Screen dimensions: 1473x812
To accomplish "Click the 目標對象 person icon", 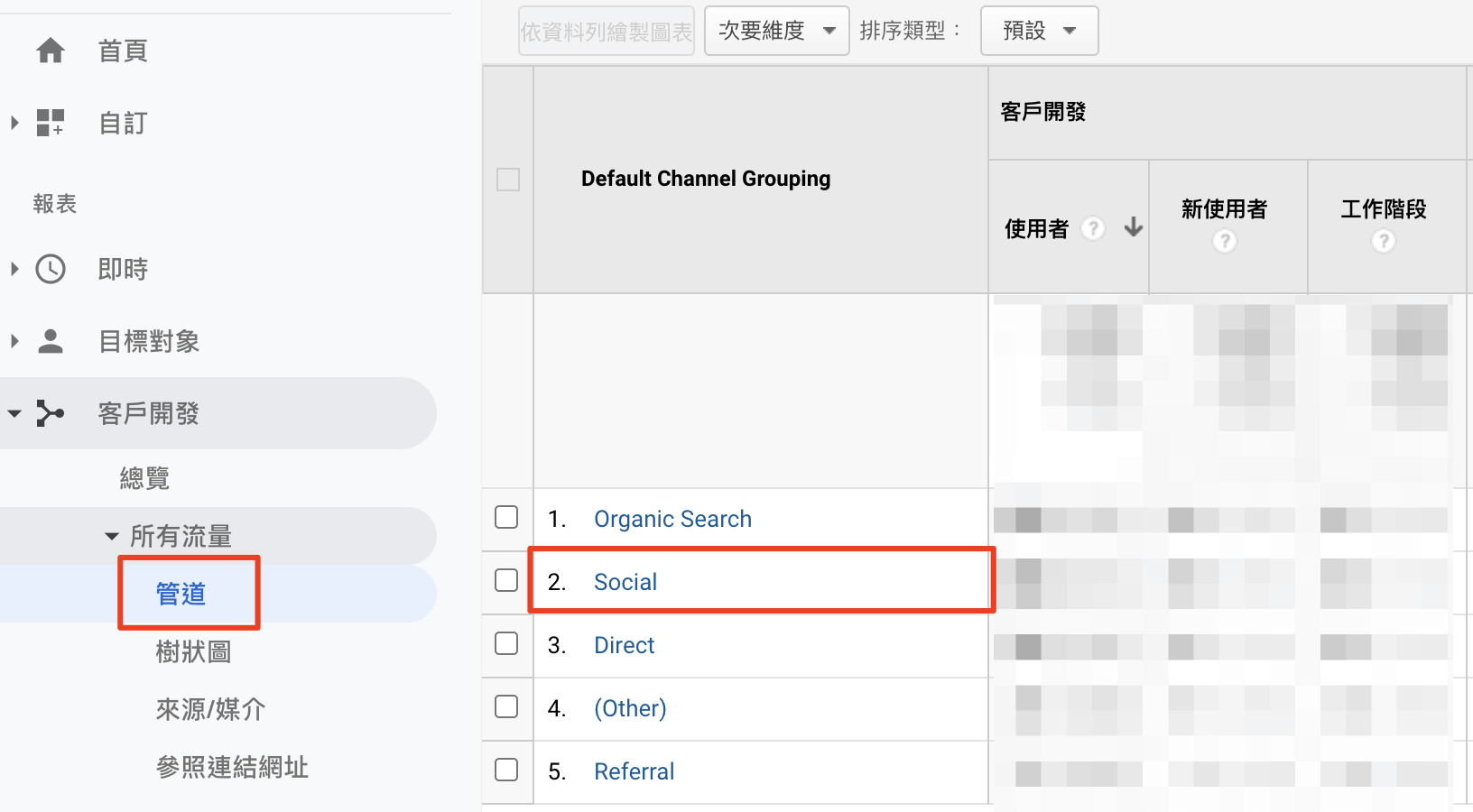I will click(51, 341).
